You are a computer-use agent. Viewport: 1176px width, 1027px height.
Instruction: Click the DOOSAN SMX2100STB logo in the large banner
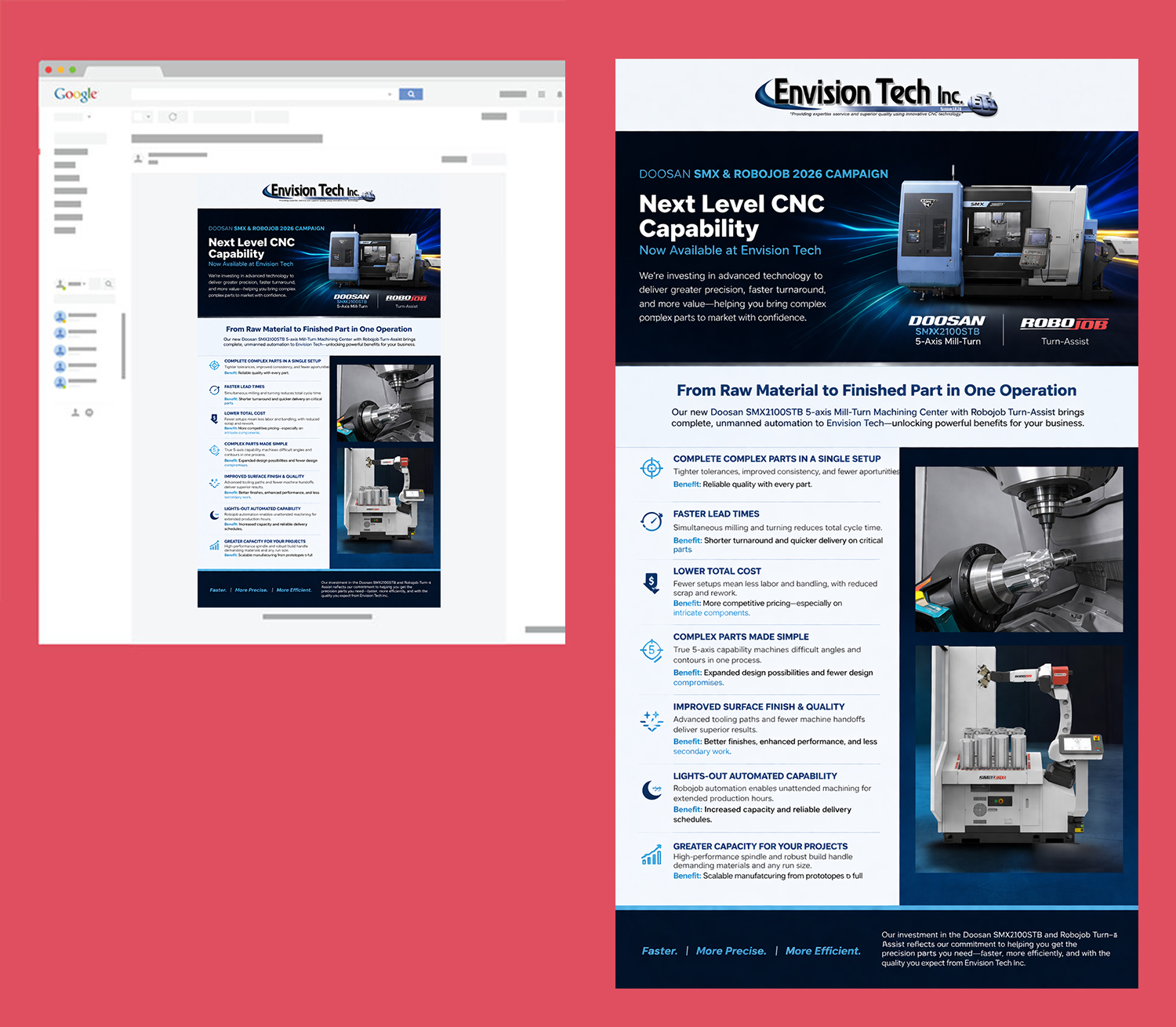[947, 330]
